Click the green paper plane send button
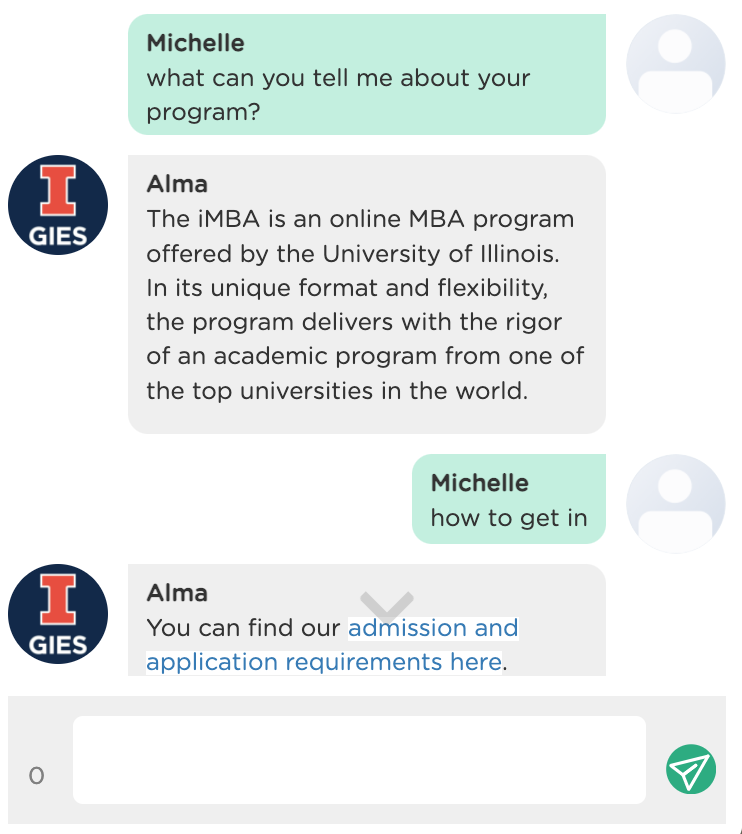Viewport: 742px width, 834px height. [690, 769]
